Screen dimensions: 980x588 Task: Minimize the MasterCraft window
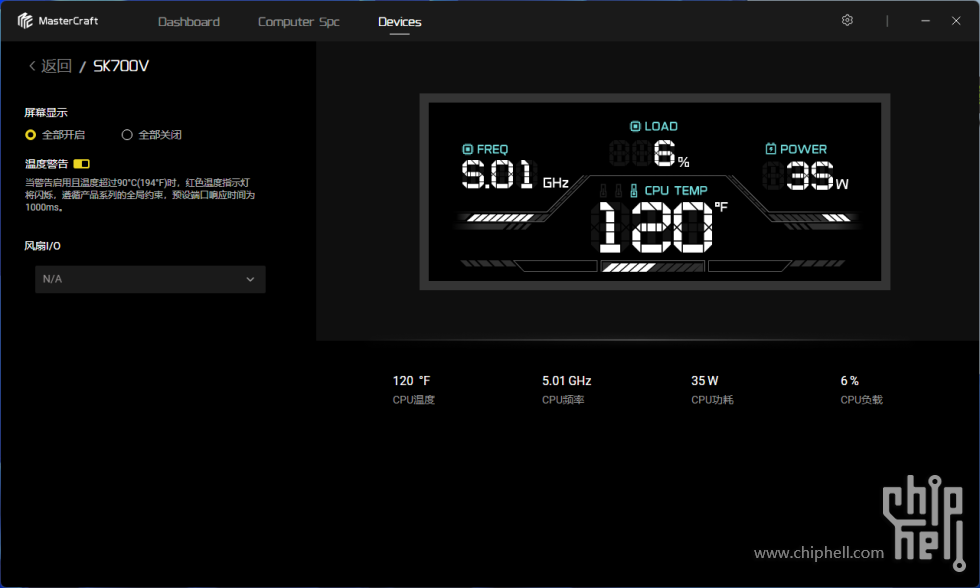pos(927,21)
